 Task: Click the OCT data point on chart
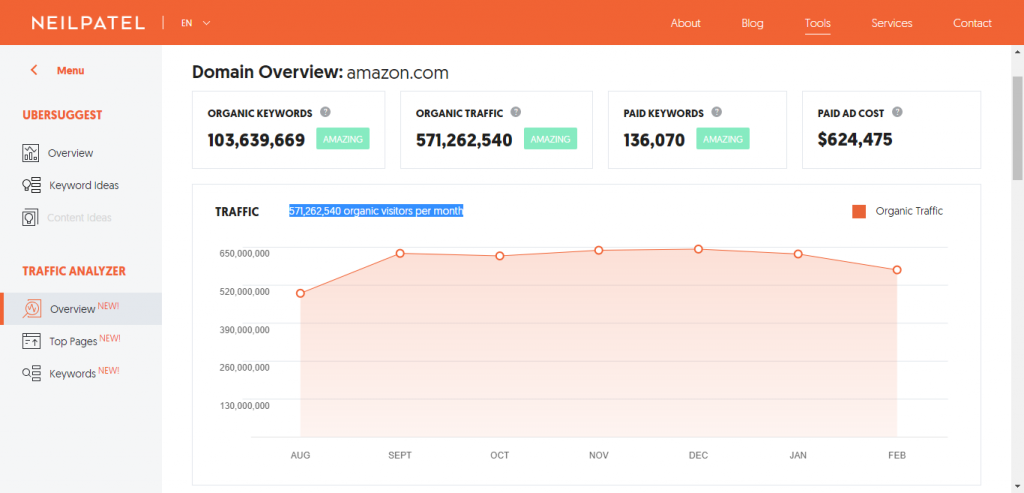coord(500,256)
